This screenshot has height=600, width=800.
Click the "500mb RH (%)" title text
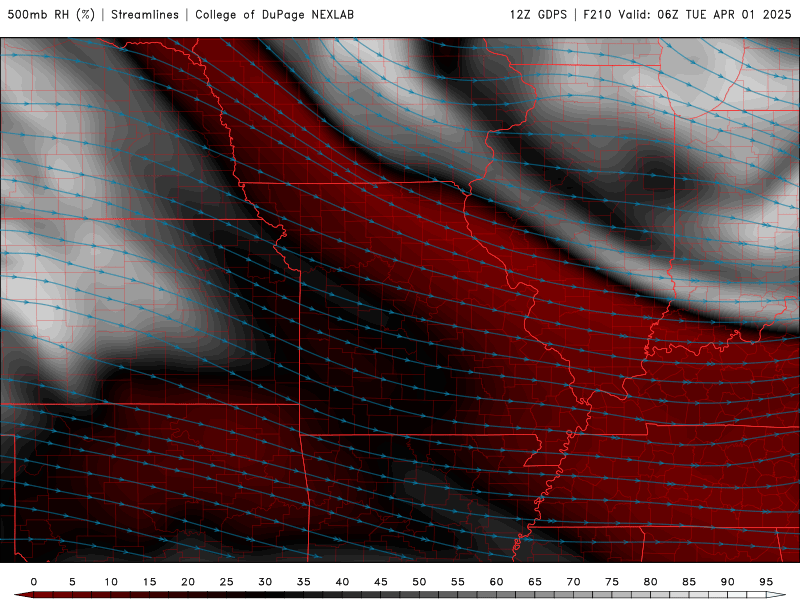pyautogui.click(x=51, y=15)
